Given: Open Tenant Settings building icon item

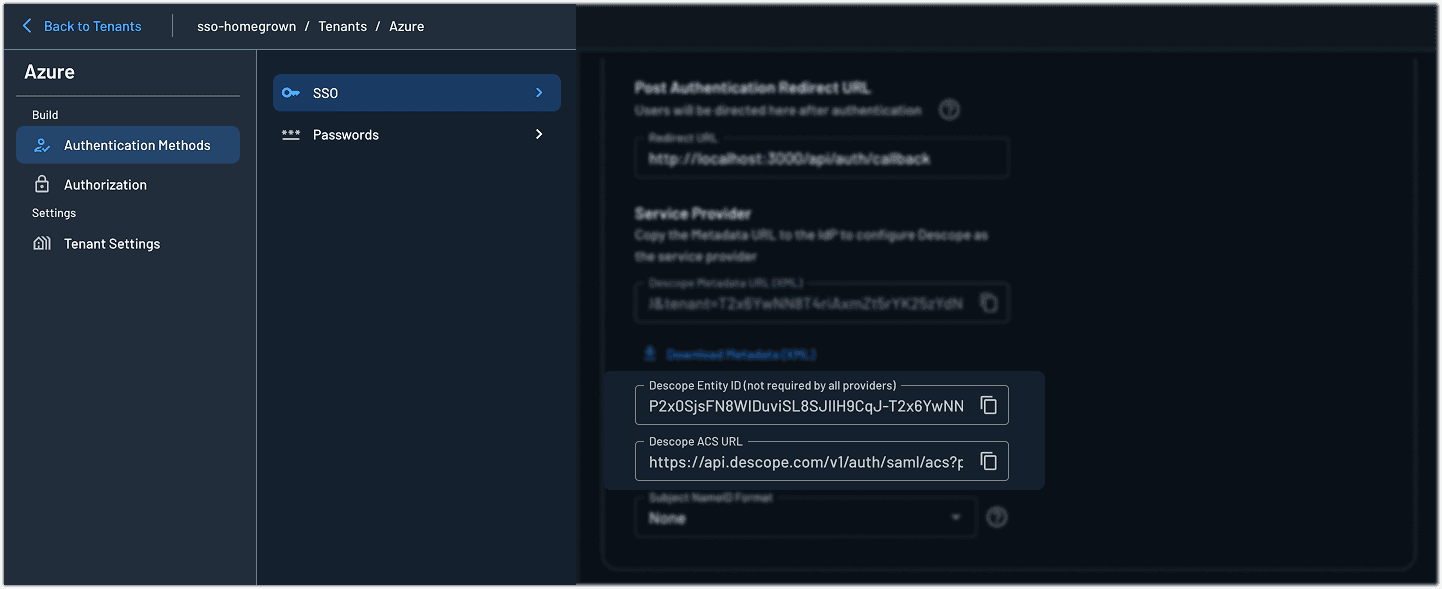Looking at the screenshot, I should point(42,244).
